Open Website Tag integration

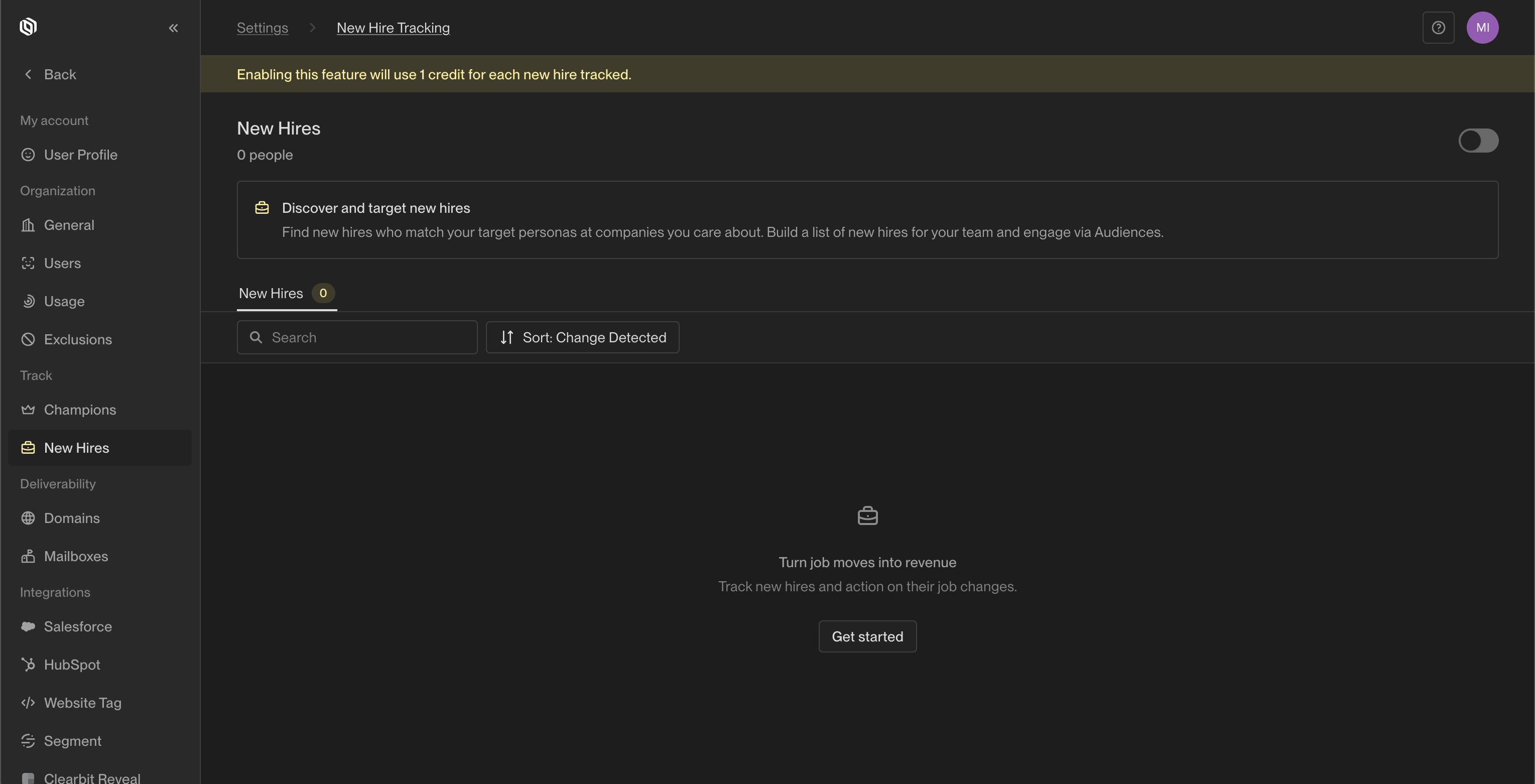point(100,703)
